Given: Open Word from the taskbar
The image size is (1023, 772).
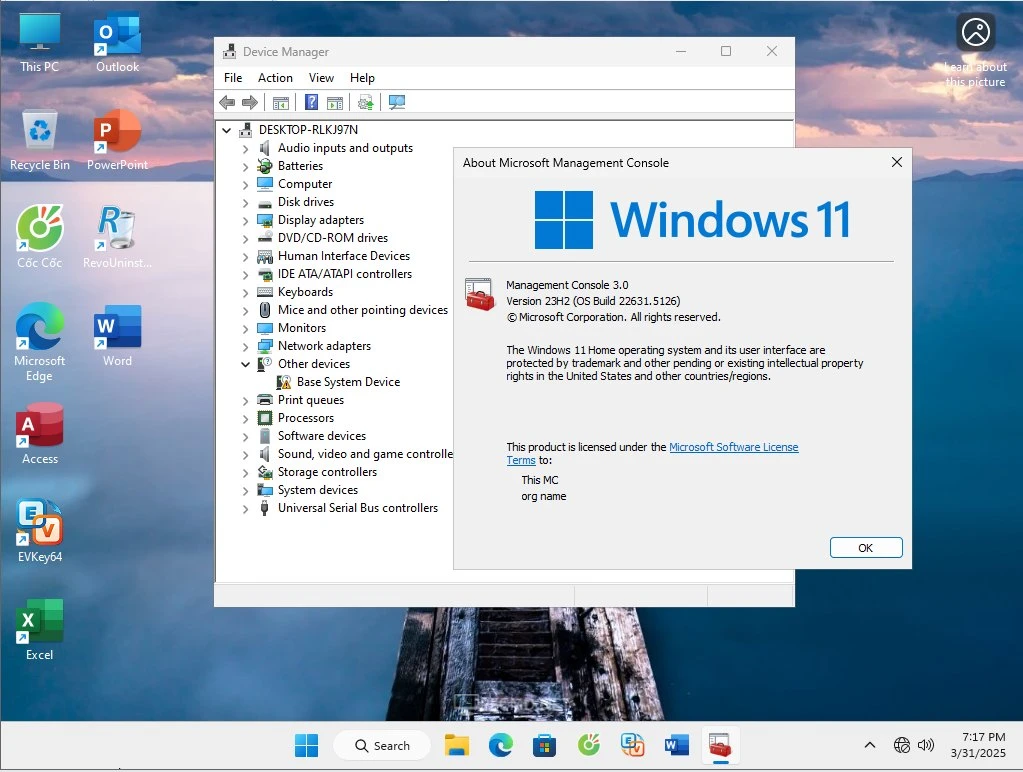Looking at the screenshot, I should point(677,745).
